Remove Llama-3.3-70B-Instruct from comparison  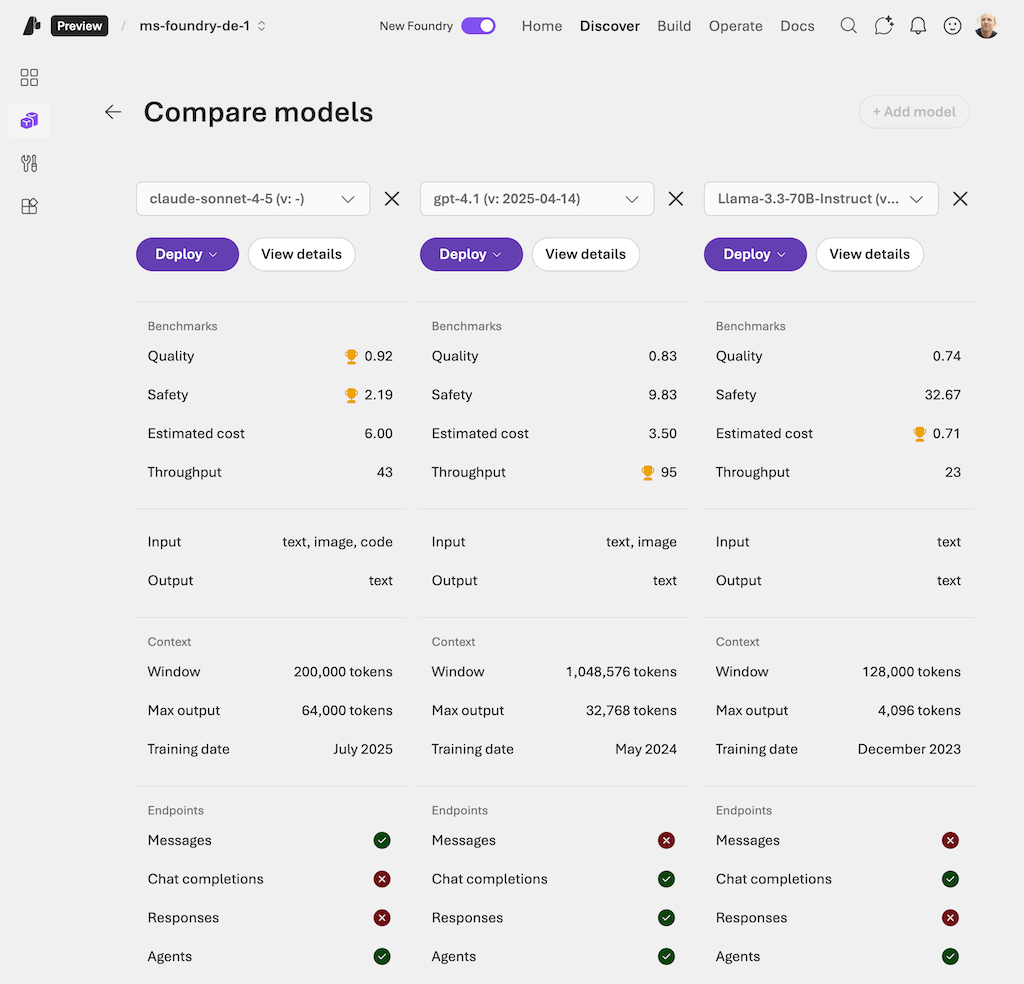960,199
